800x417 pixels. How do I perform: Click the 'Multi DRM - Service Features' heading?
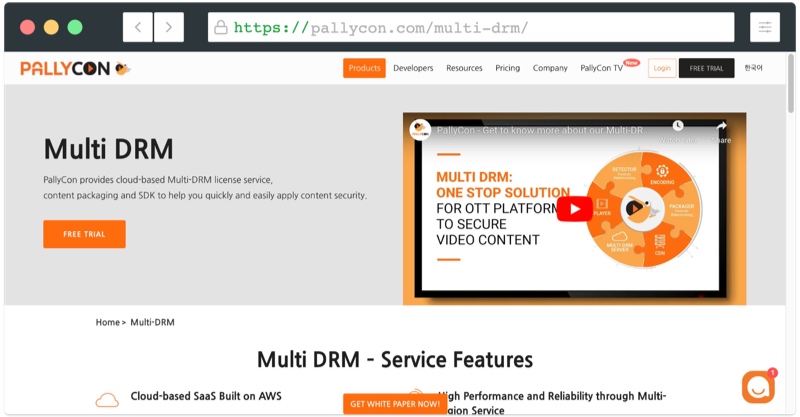[395, 360]
